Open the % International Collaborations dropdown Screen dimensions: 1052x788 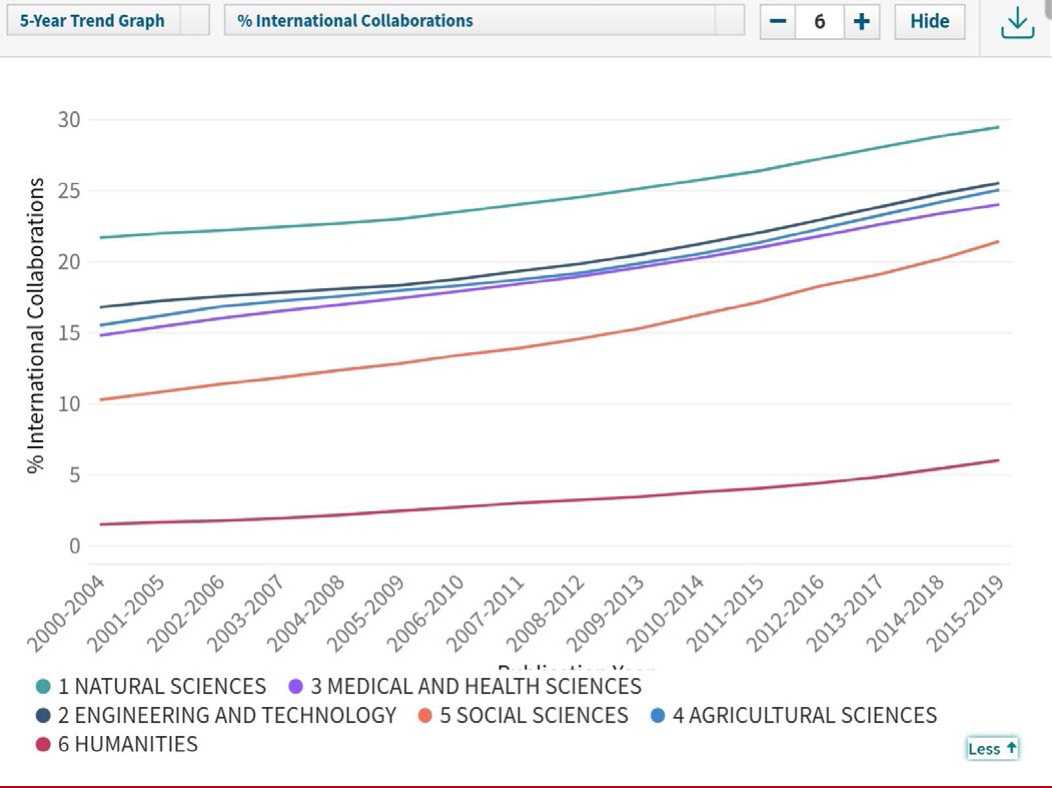click(x=484, y=21)
